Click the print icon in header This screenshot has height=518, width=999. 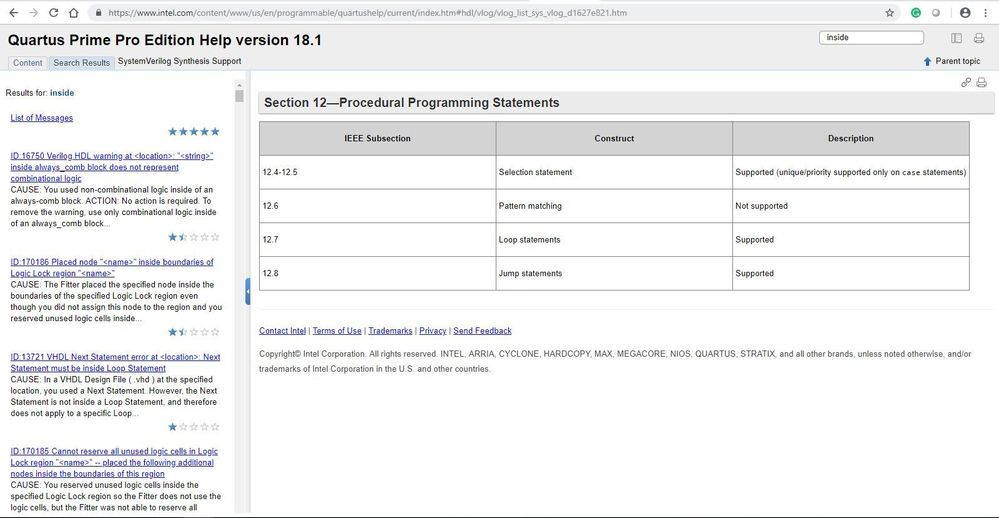[979, 38]
